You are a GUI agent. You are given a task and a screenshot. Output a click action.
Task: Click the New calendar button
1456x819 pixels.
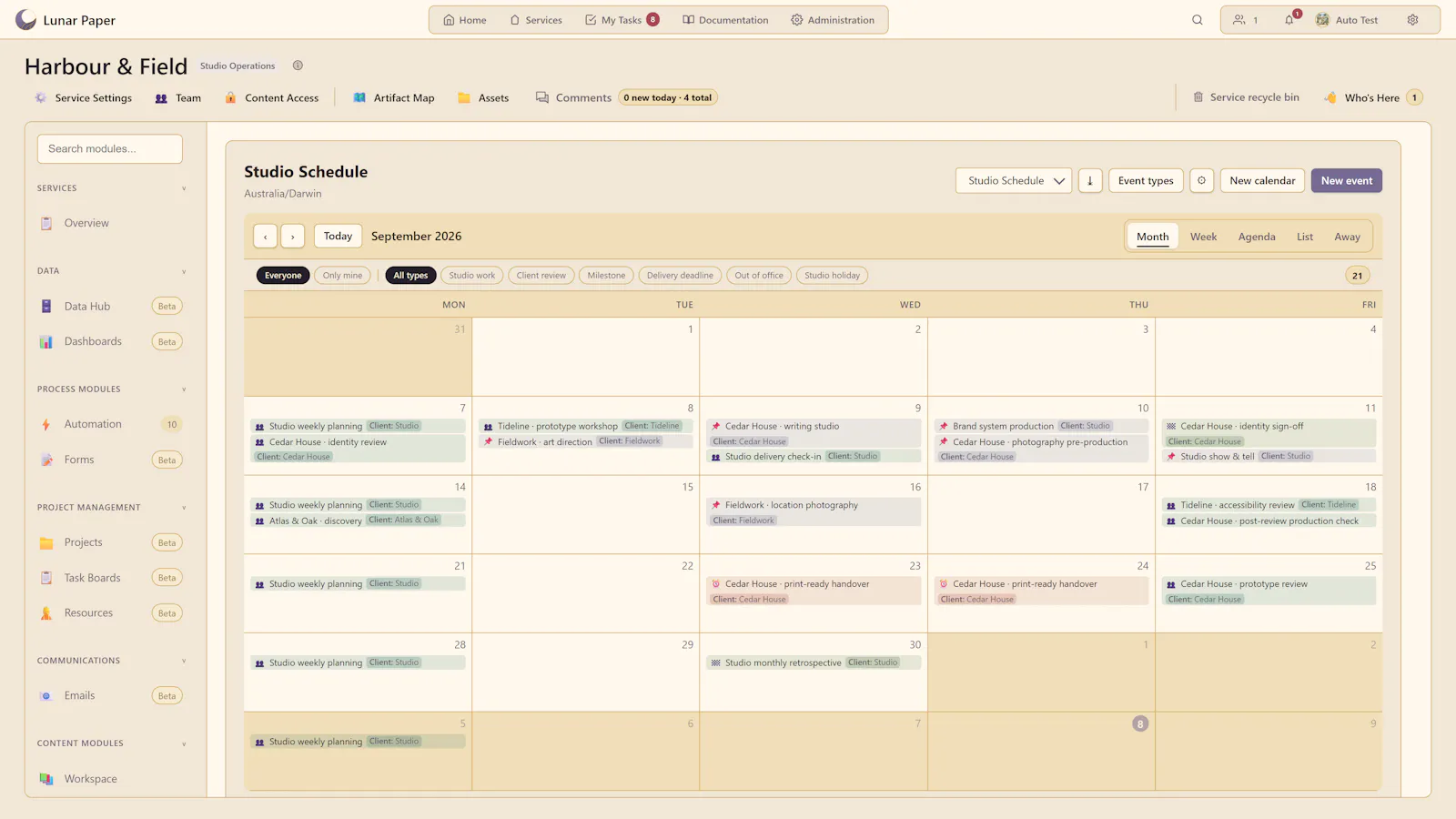1262,181
